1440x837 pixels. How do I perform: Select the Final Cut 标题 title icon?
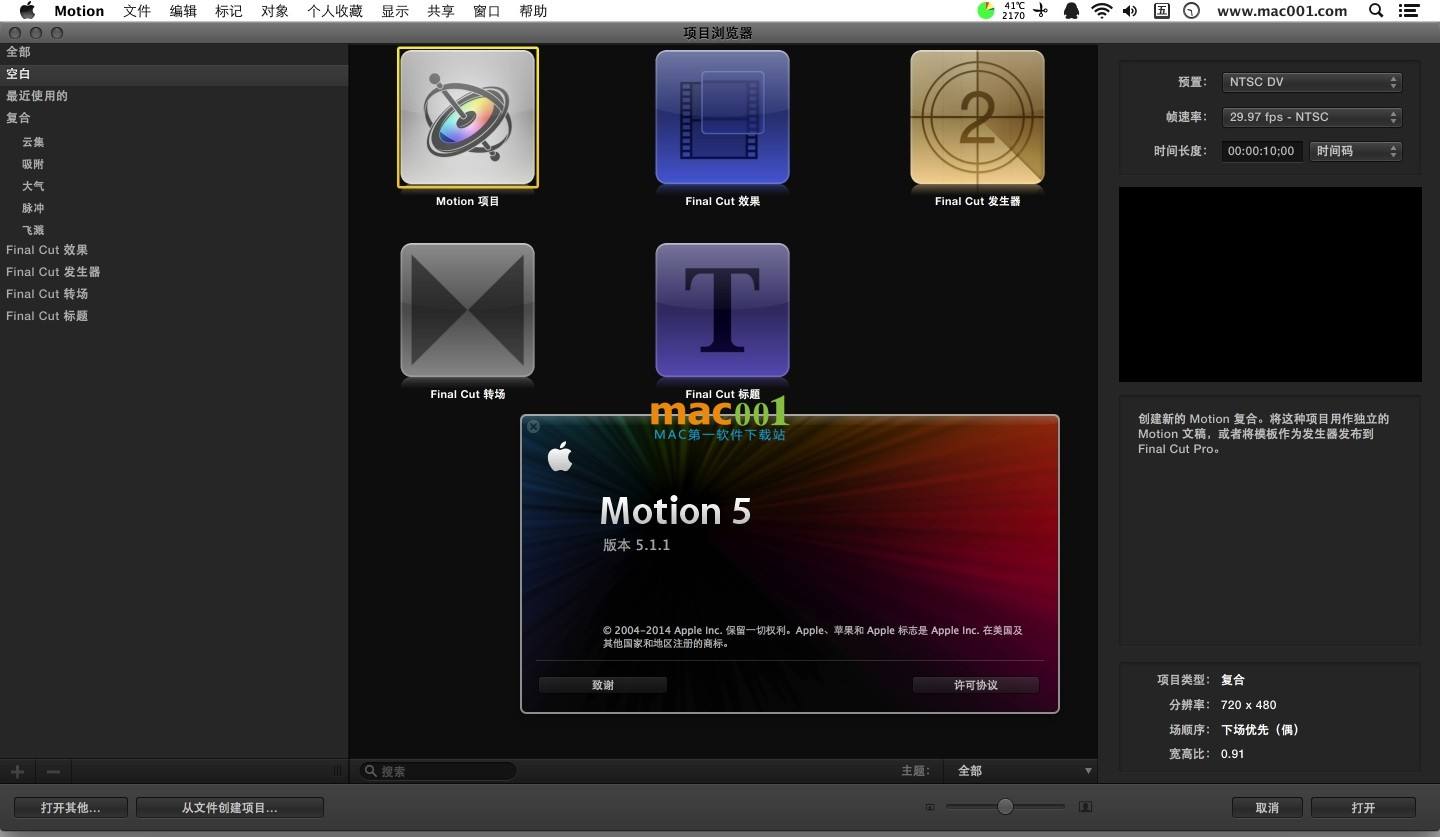pyautogui.click(x=722, y=310)
